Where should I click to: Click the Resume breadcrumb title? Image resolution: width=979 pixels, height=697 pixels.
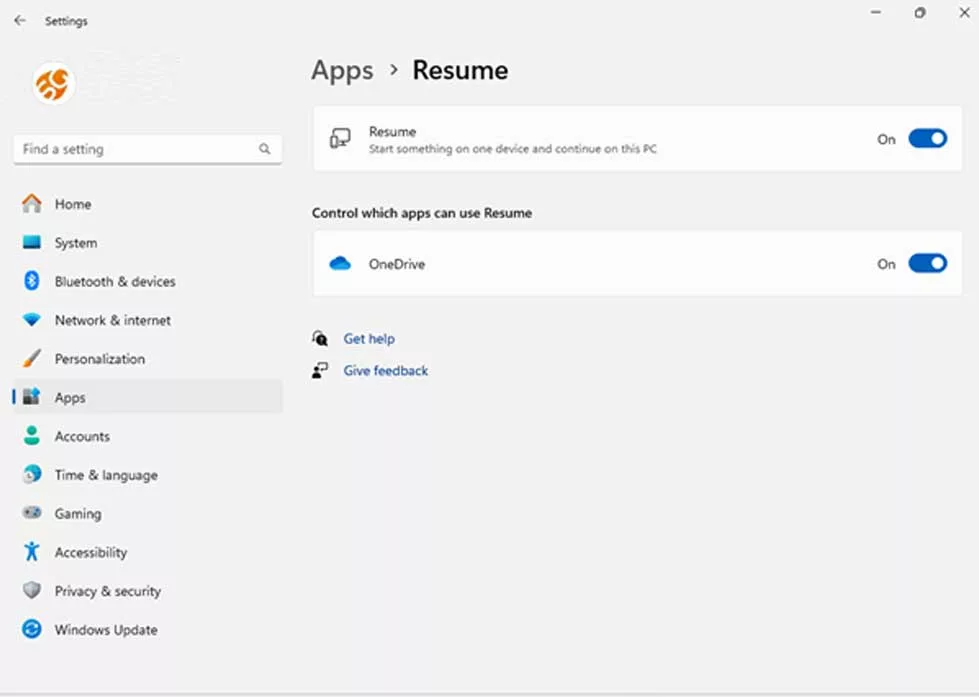(x=460, y=70)
